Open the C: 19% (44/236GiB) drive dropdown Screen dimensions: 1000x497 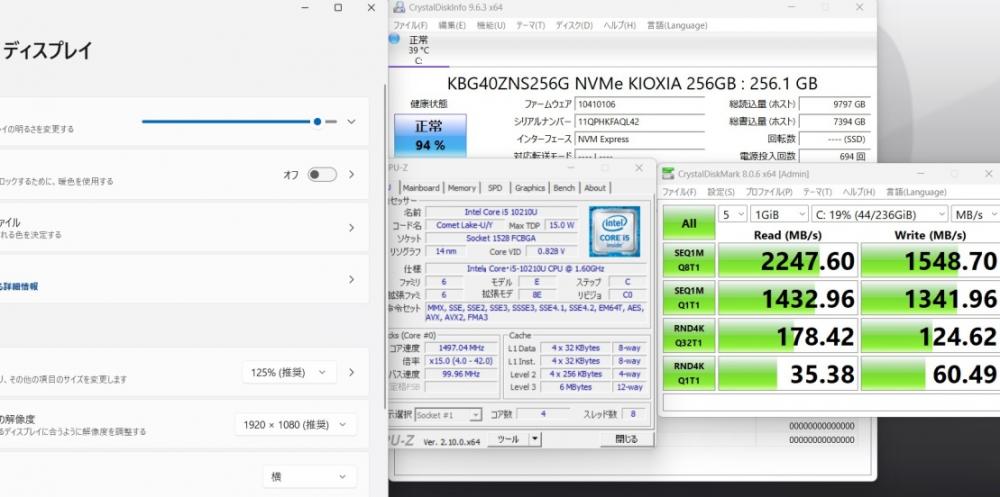[x=879, y=214]
